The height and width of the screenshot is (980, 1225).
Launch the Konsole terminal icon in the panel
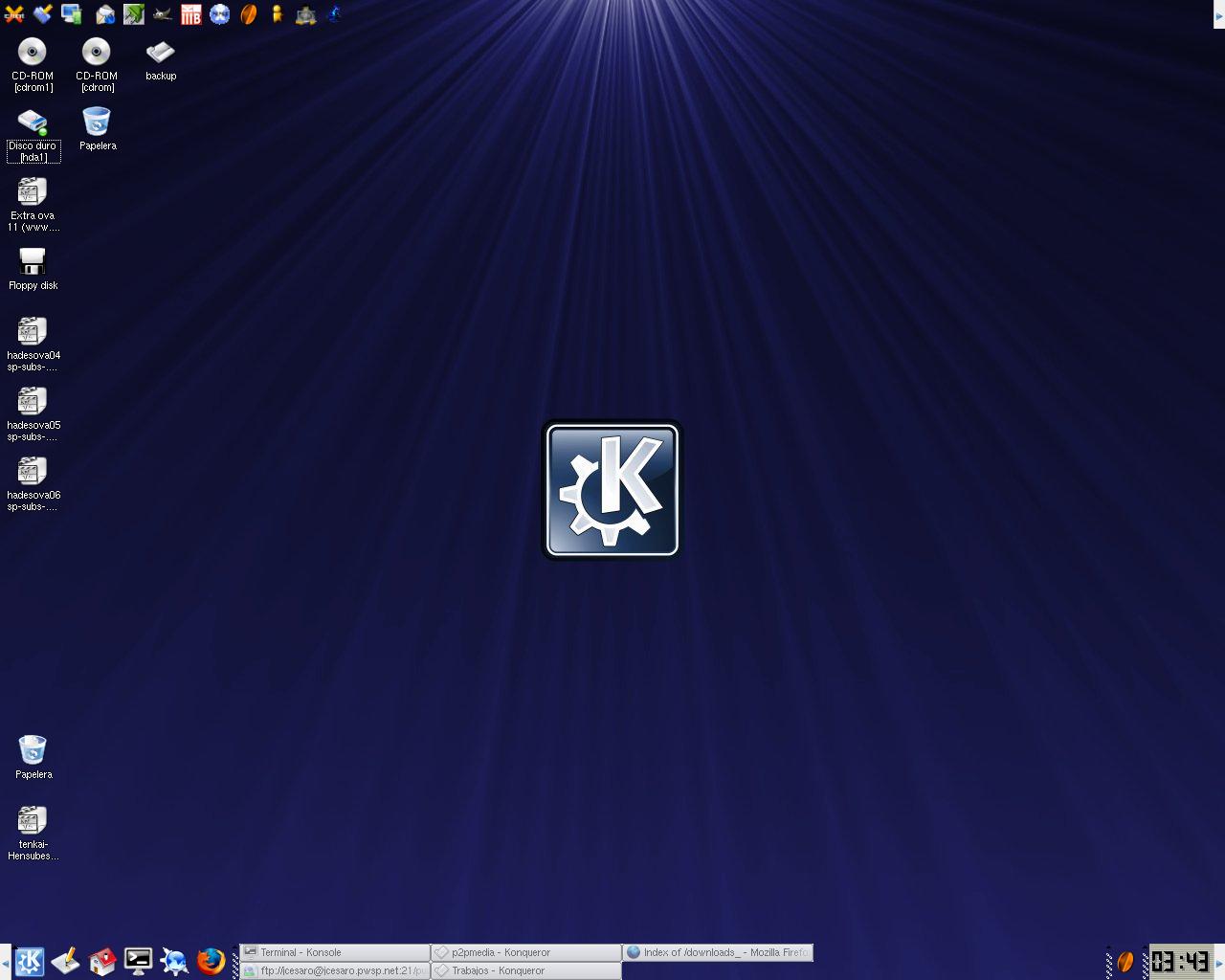pos(139,961)
